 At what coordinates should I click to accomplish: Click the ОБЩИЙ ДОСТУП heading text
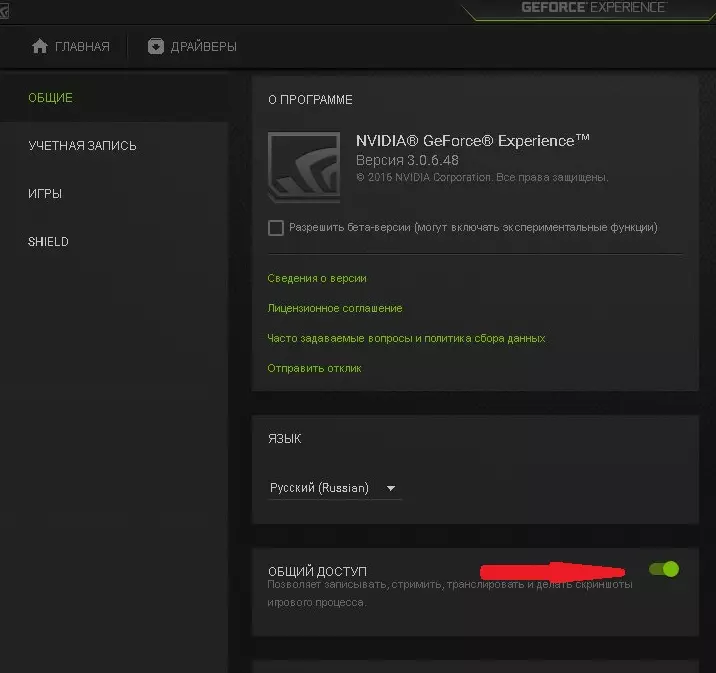tap(317, 571)
